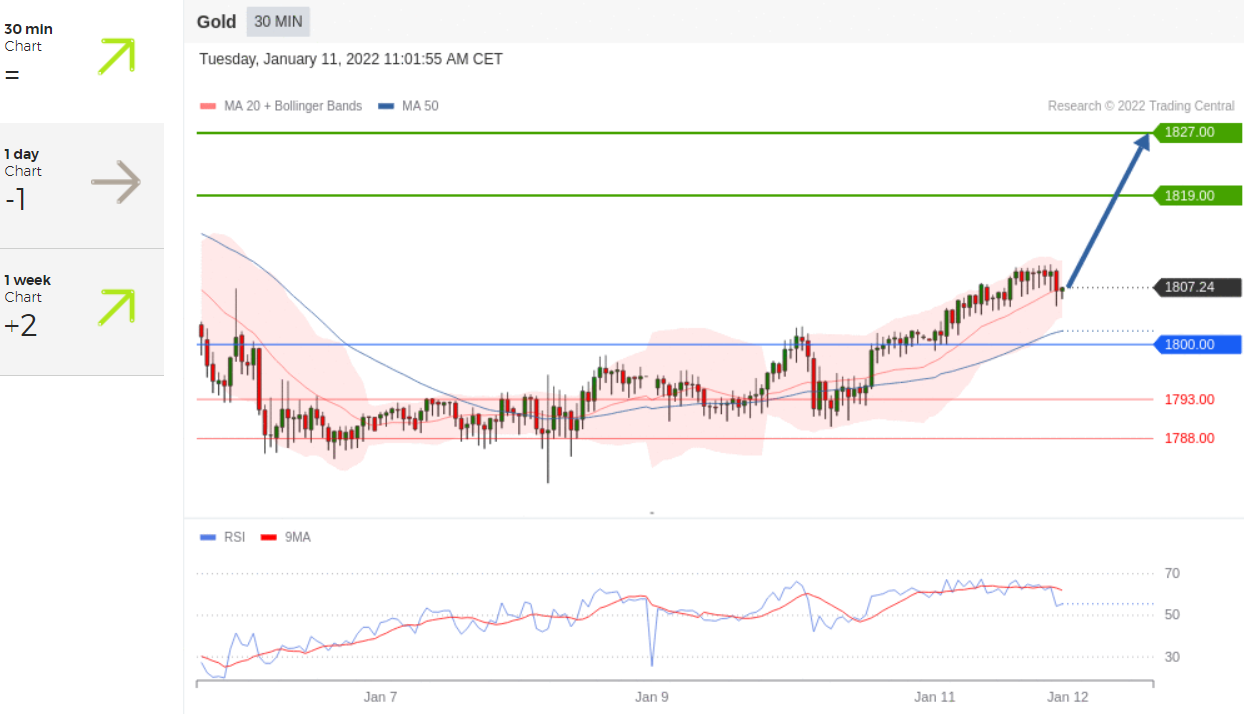Click the Jan 11 date axis label
The height and width of the screenshot is (714, 1244).
click(x=935, y=697)
